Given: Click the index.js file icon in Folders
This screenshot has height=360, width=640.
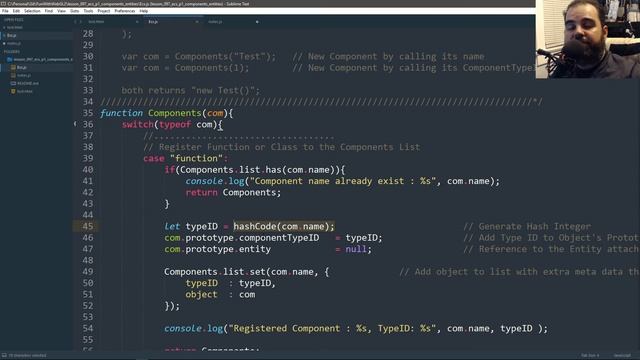Looking at the screenshot, I should 13,76.
